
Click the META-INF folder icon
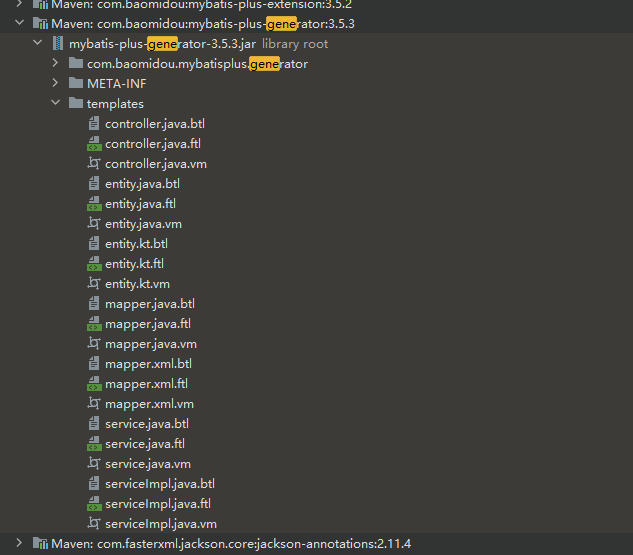[x=76, y=83]
